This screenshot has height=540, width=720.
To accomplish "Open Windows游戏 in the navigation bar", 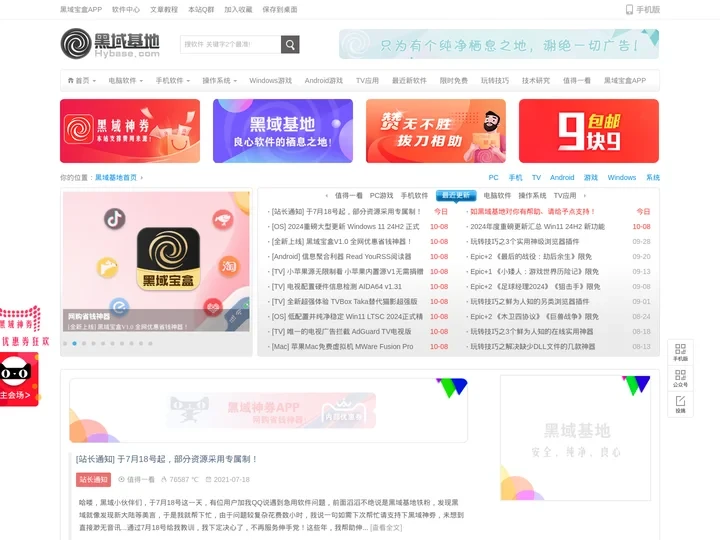I will click(270, 80).
